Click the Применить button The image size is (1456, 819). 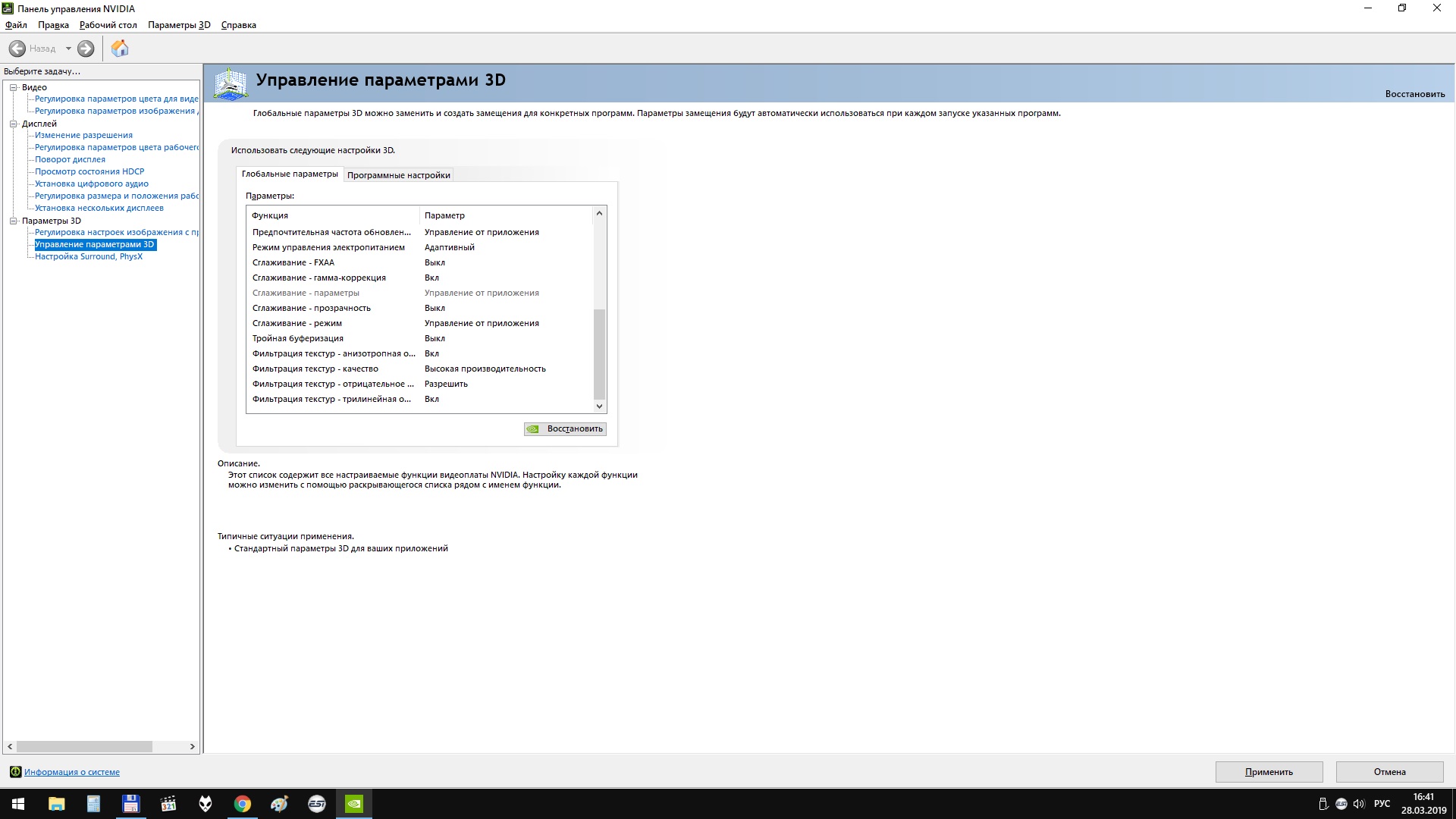[1269, 772]
